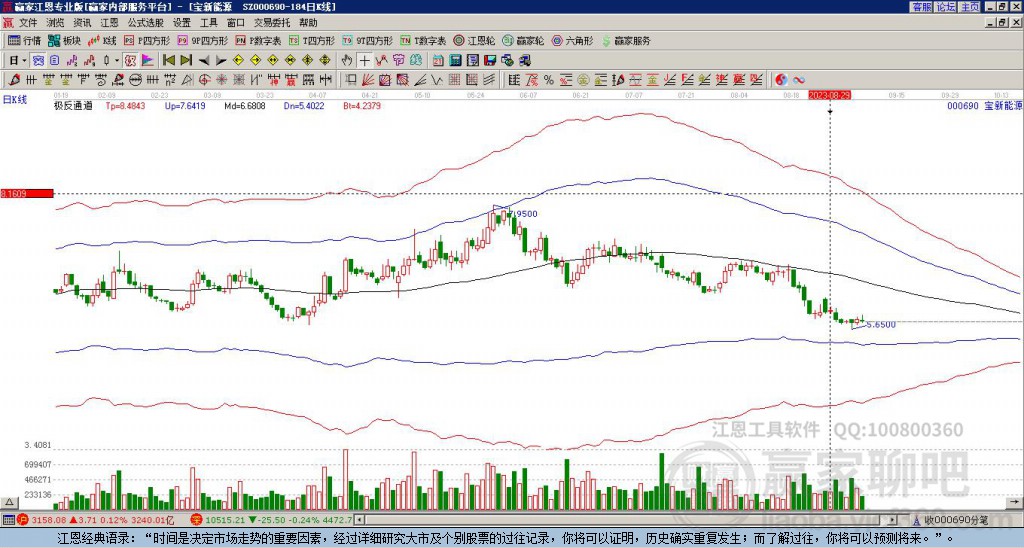This screenshot has width=1024, height=548.
Task: Click the first yellow diamond left-arrow icon
Action: click(238, 61)
